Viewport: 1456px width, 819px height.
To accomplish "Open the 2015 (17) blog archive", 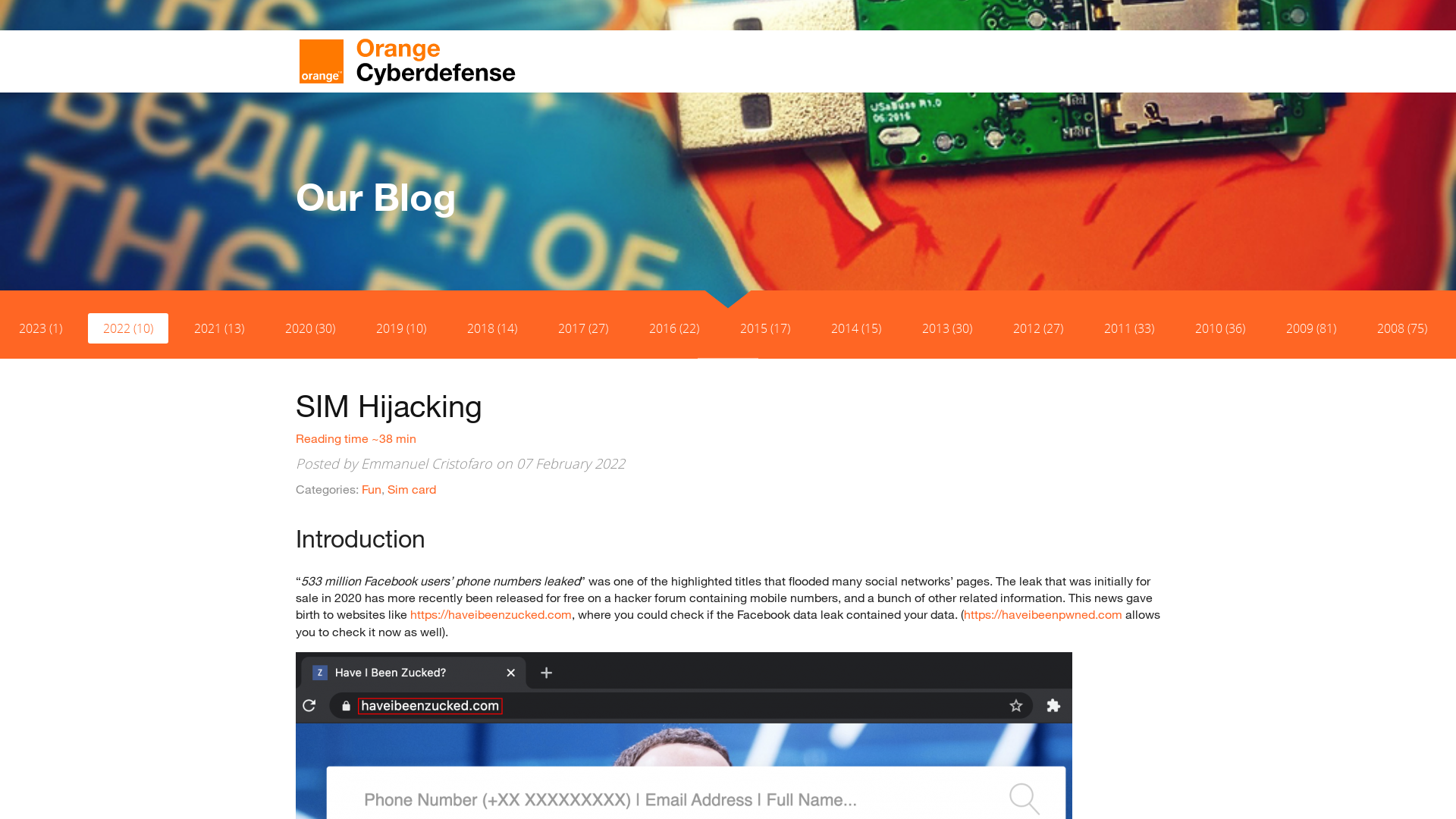I will tap(765, 328).
